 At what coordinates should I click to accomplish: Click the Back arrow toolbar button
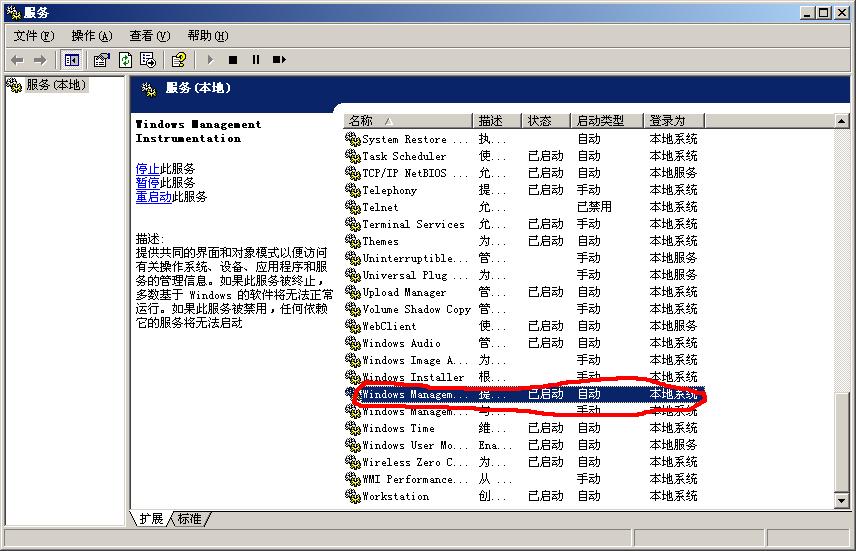tap(17, 60)
